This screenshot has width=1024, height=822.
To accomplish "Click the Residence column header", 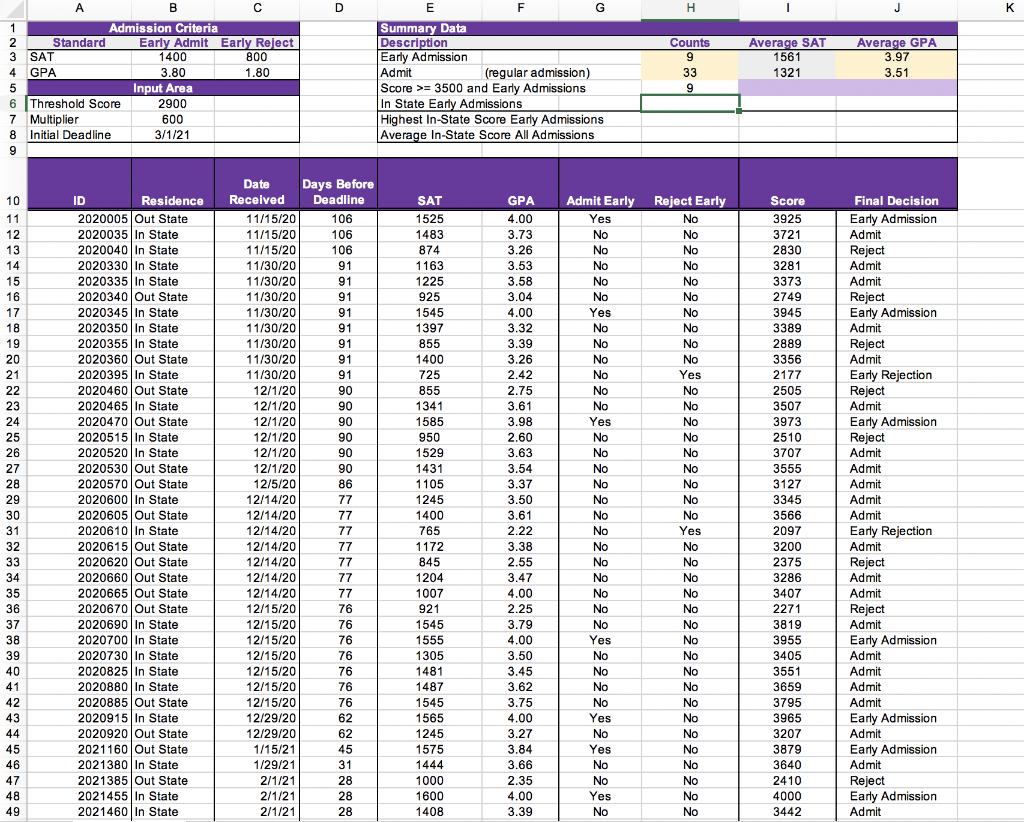I will point(172,184).
